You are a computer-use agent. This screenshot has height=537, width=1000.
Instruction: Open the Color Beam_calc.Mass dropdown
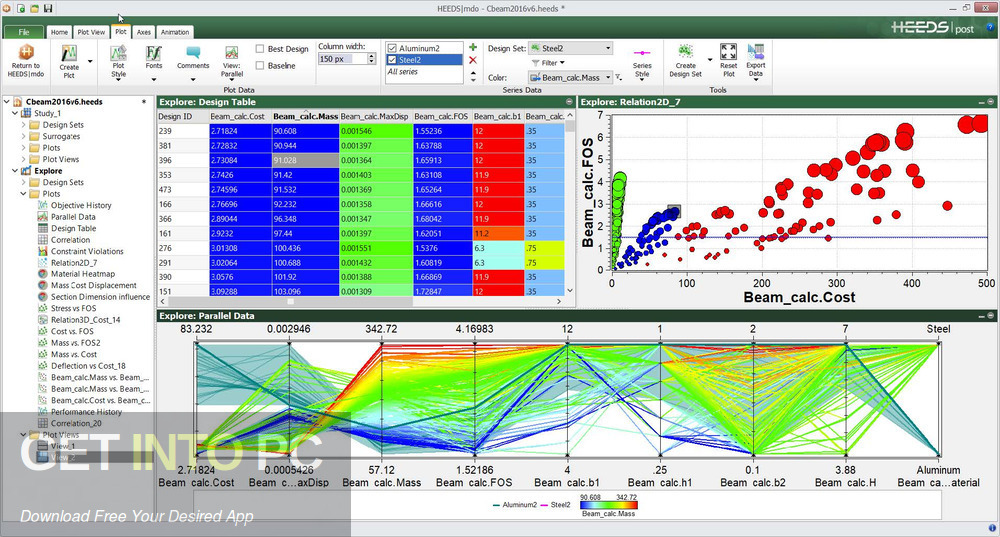coord(571,77)
